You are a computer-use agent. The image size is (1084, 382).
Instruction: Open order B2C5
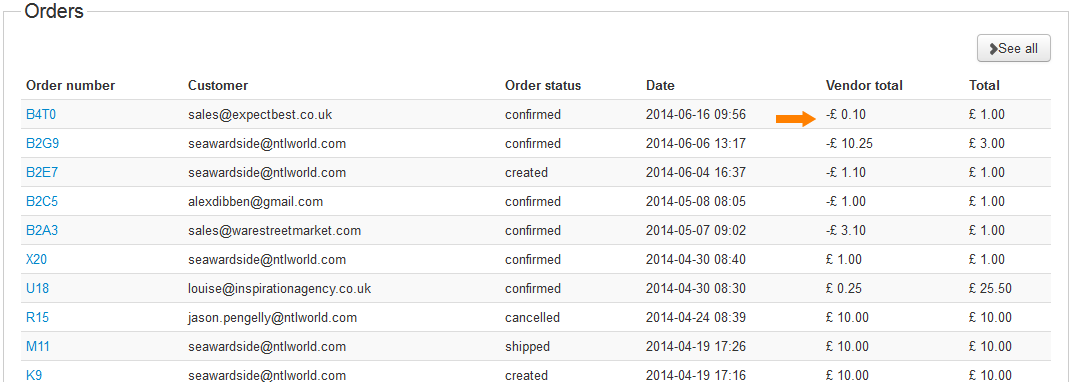42,202
